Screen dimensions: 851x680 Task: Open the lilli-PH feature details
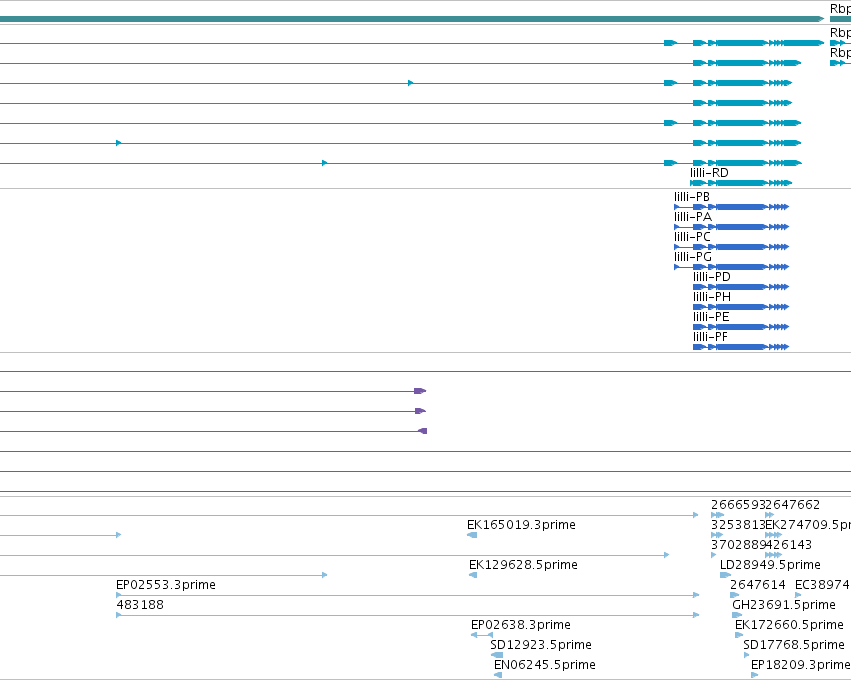pos(712,297)
